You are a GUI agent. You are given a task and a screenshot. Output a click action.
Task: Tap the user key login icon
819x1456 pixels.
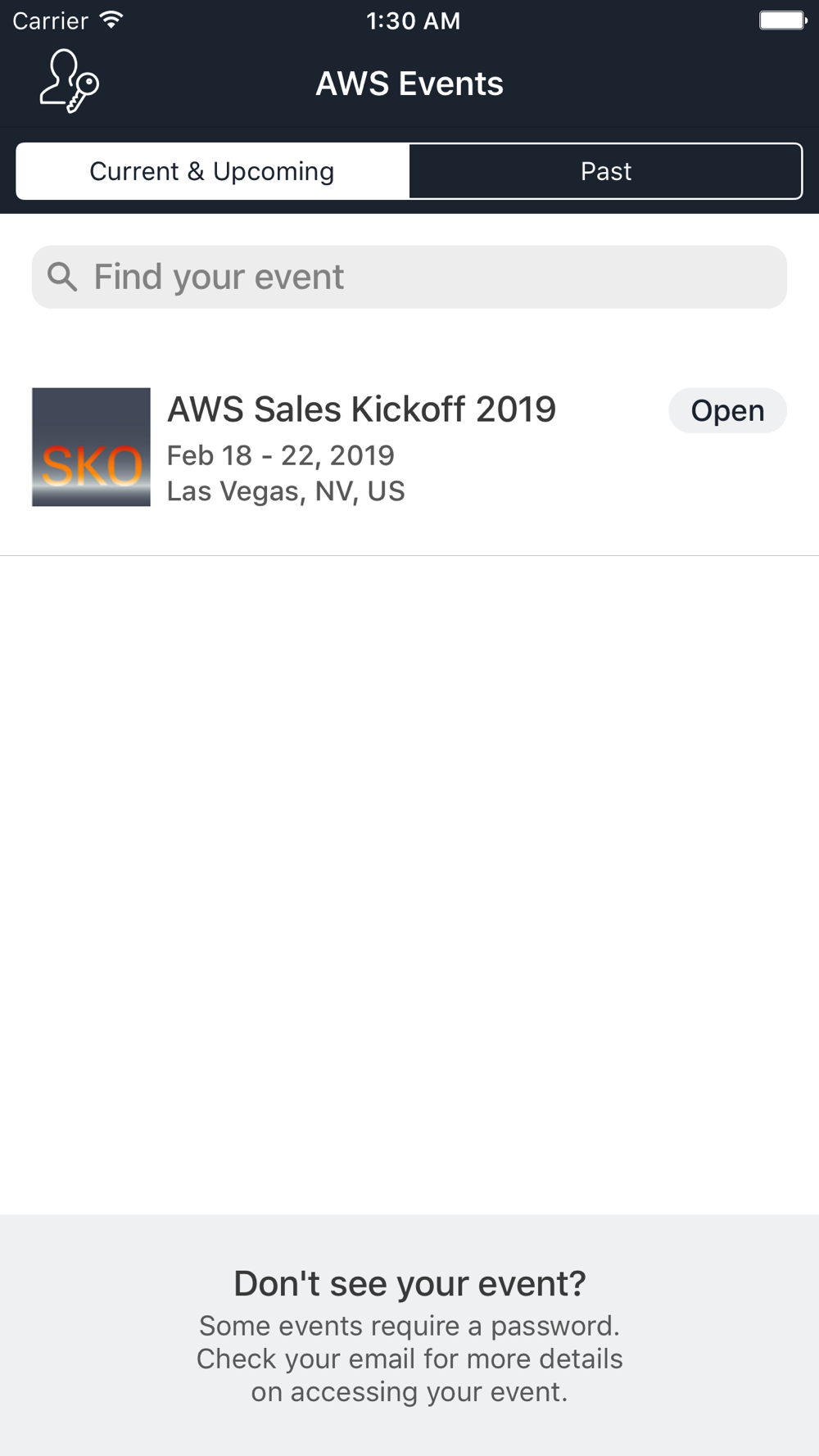(70, 81)
